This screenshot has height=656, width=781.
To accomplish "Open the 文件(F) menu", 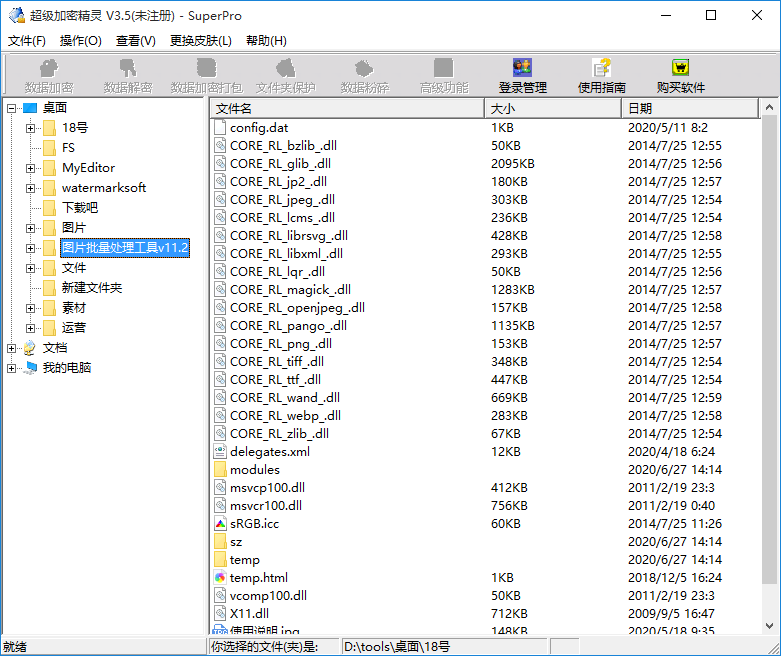I will tap(27, 40).
